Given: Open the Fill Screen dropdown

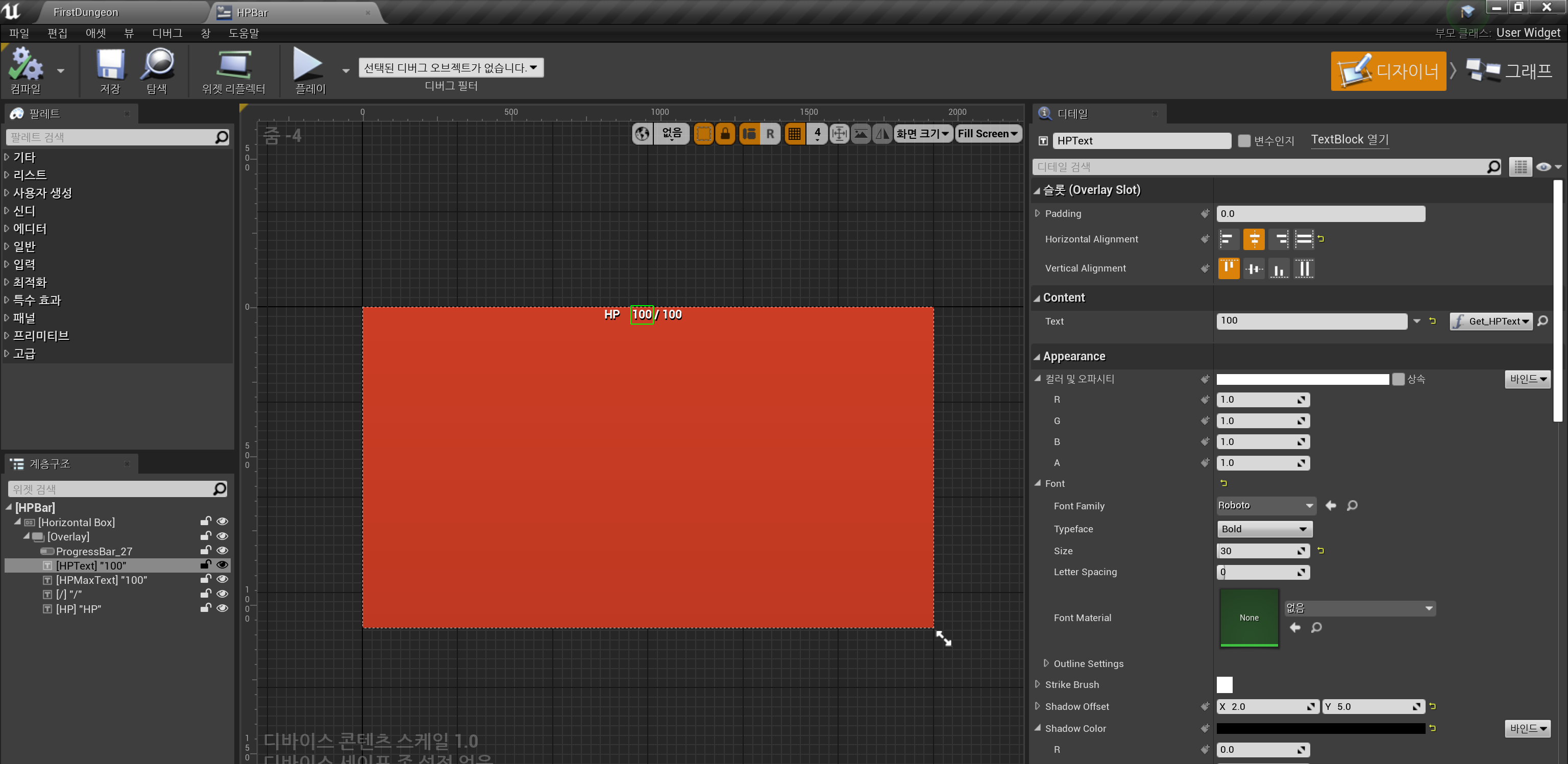Looking at the screenshot, I should pyautogui.click(x=987, y=134).
